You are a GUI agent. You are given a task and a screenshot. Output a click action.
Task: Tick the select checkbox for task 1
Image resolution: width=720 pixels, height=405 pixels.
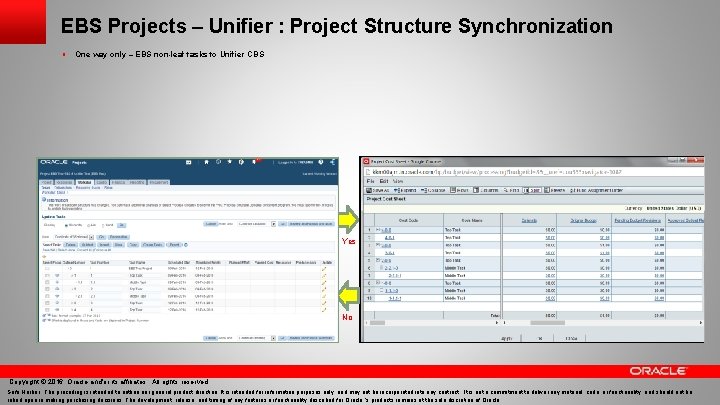pos(47,276)
